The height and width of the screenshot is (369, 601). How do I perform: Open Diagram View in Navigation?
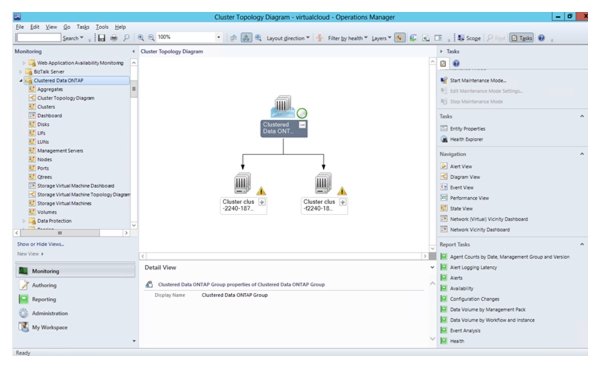465,177
